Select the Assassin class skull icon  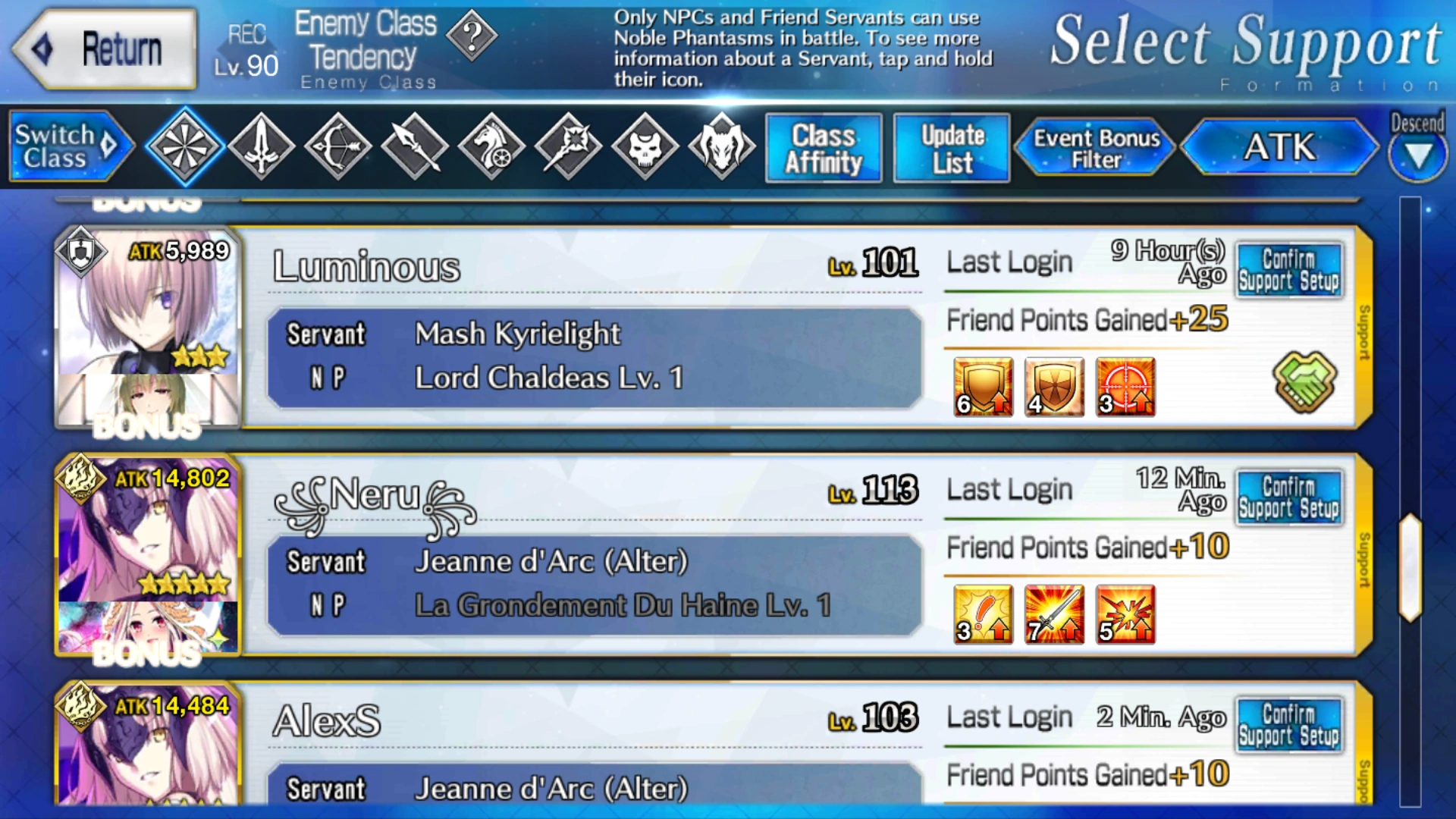[645, 146]
